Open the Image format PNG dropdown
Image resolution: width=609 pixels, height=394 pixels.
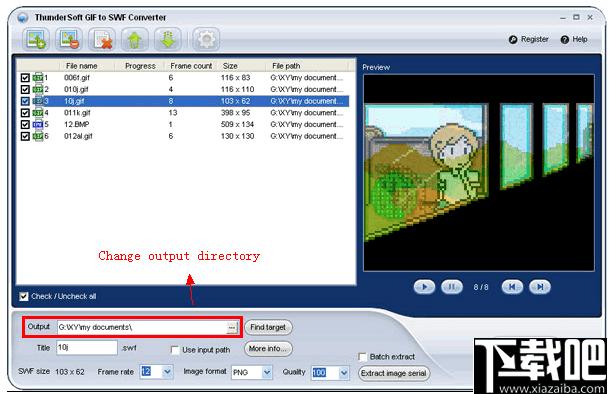(x=267, y=372)
